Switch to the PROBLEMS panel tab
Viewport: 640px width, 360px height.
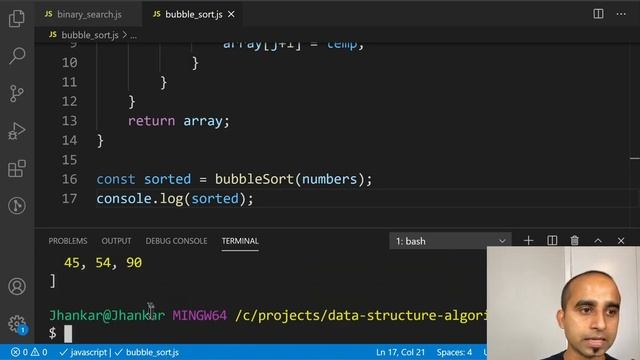pyautogui.click(x=68, y=241)
